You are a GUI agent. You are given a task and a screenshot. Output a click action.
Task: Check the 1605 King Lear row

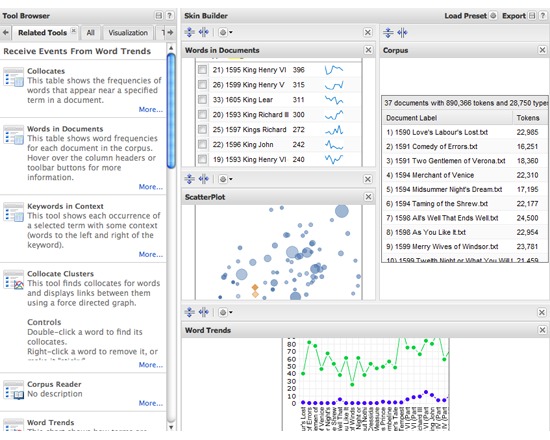pyautogui.click(x=202, y=100)
